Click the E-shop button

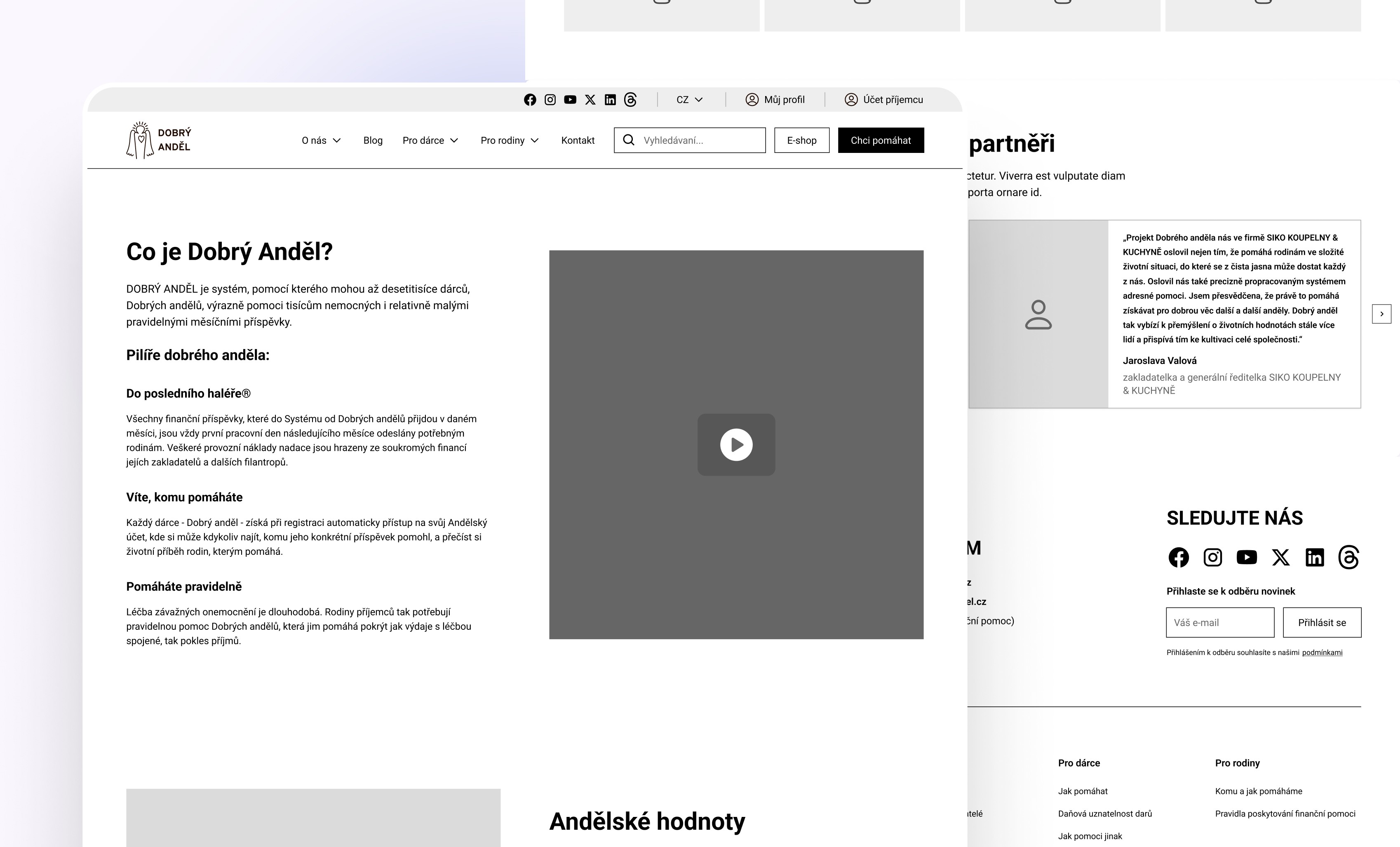click(801, 140)
